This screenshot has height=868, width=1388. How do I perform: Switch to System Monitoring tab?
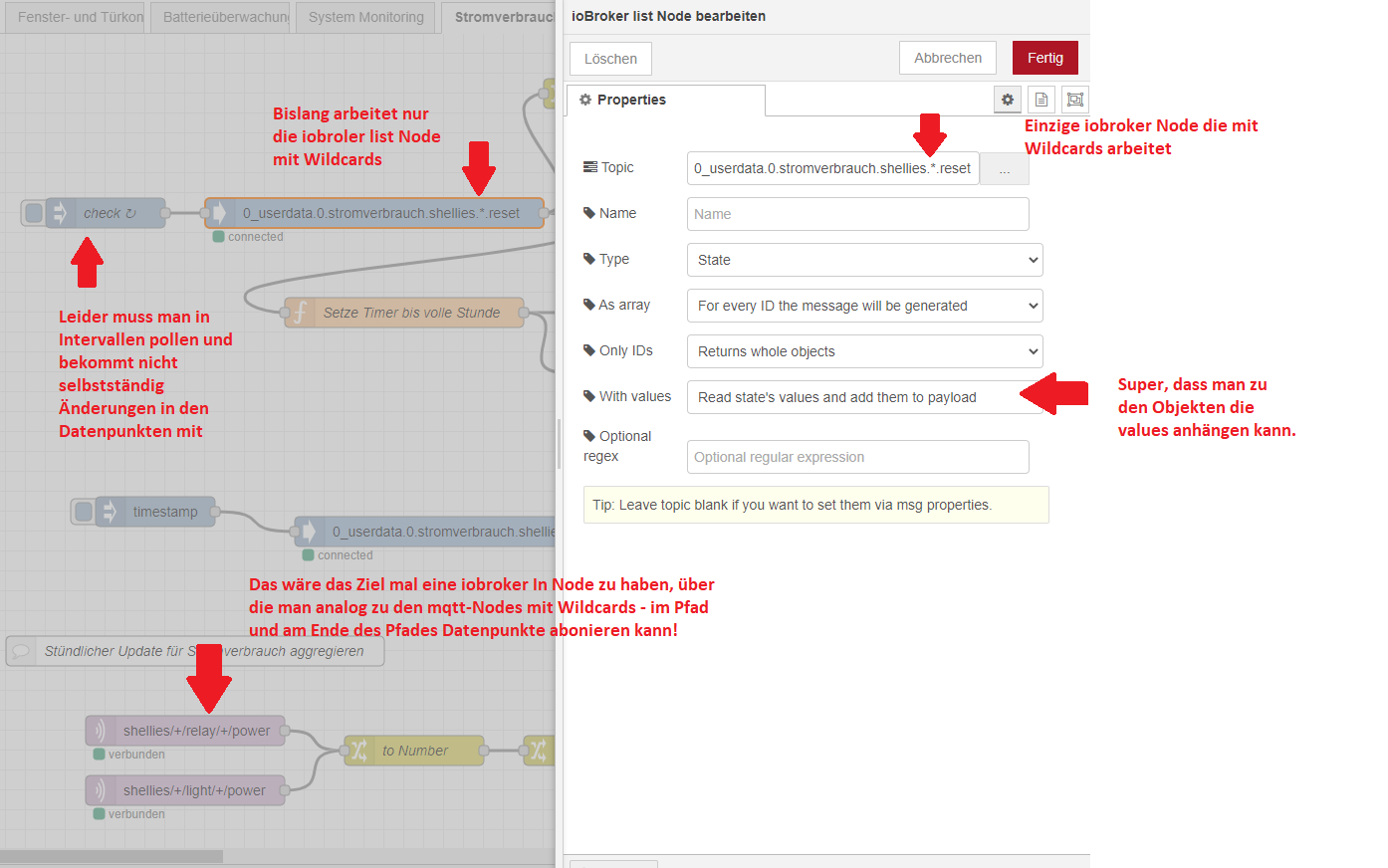365,17
